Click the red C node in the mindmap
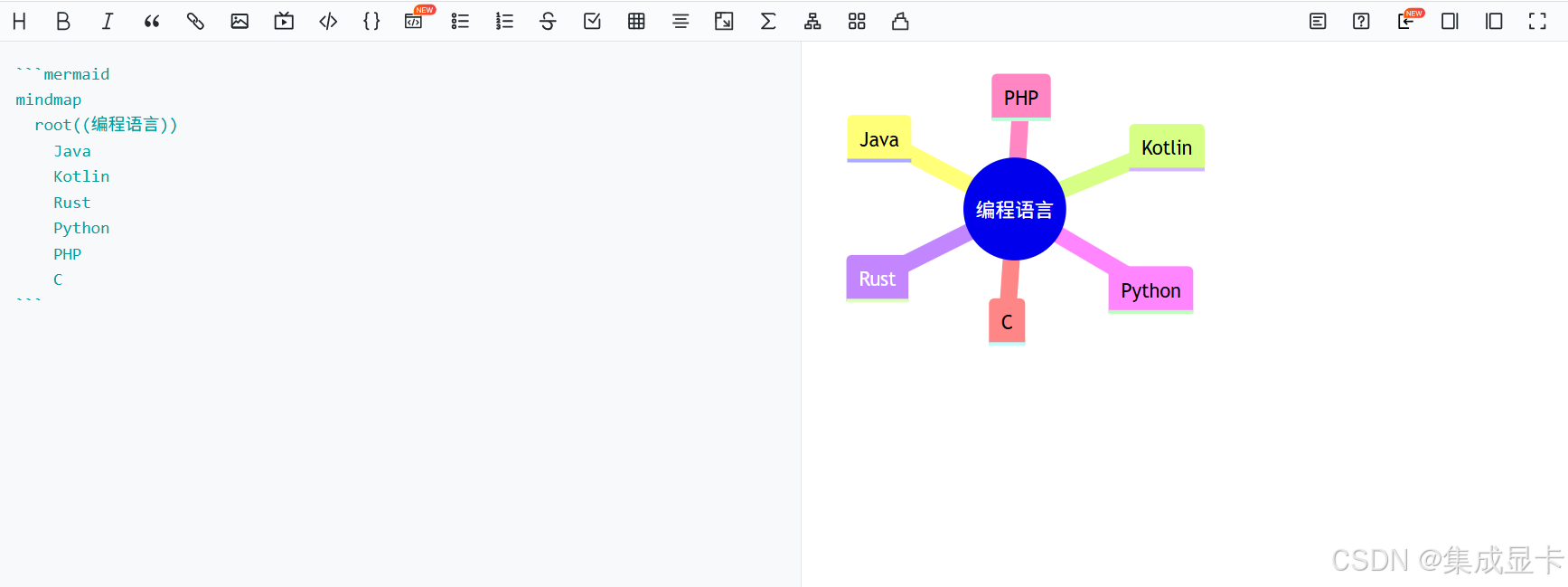The height and width of the screenshot is (587, 1568). click(x=1007, y=322)
